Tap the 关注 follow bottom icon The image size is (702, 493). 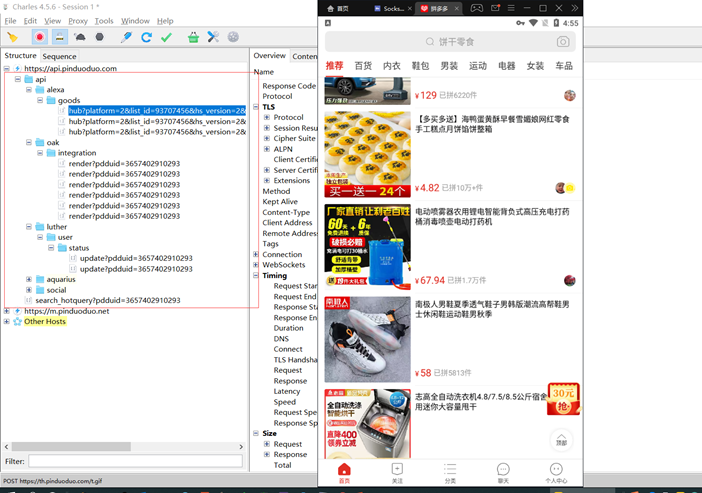[x=397, y=473]
